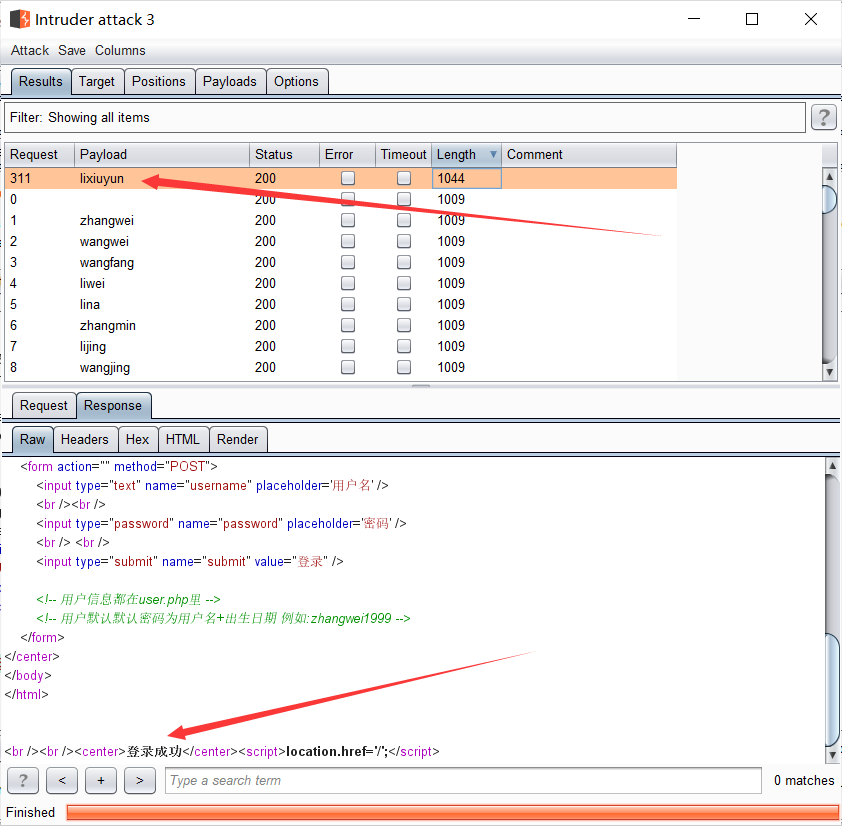The width and height of the screenshot is (842, 826).
Task: Switch to the Target tab
Action: point(97,82)
